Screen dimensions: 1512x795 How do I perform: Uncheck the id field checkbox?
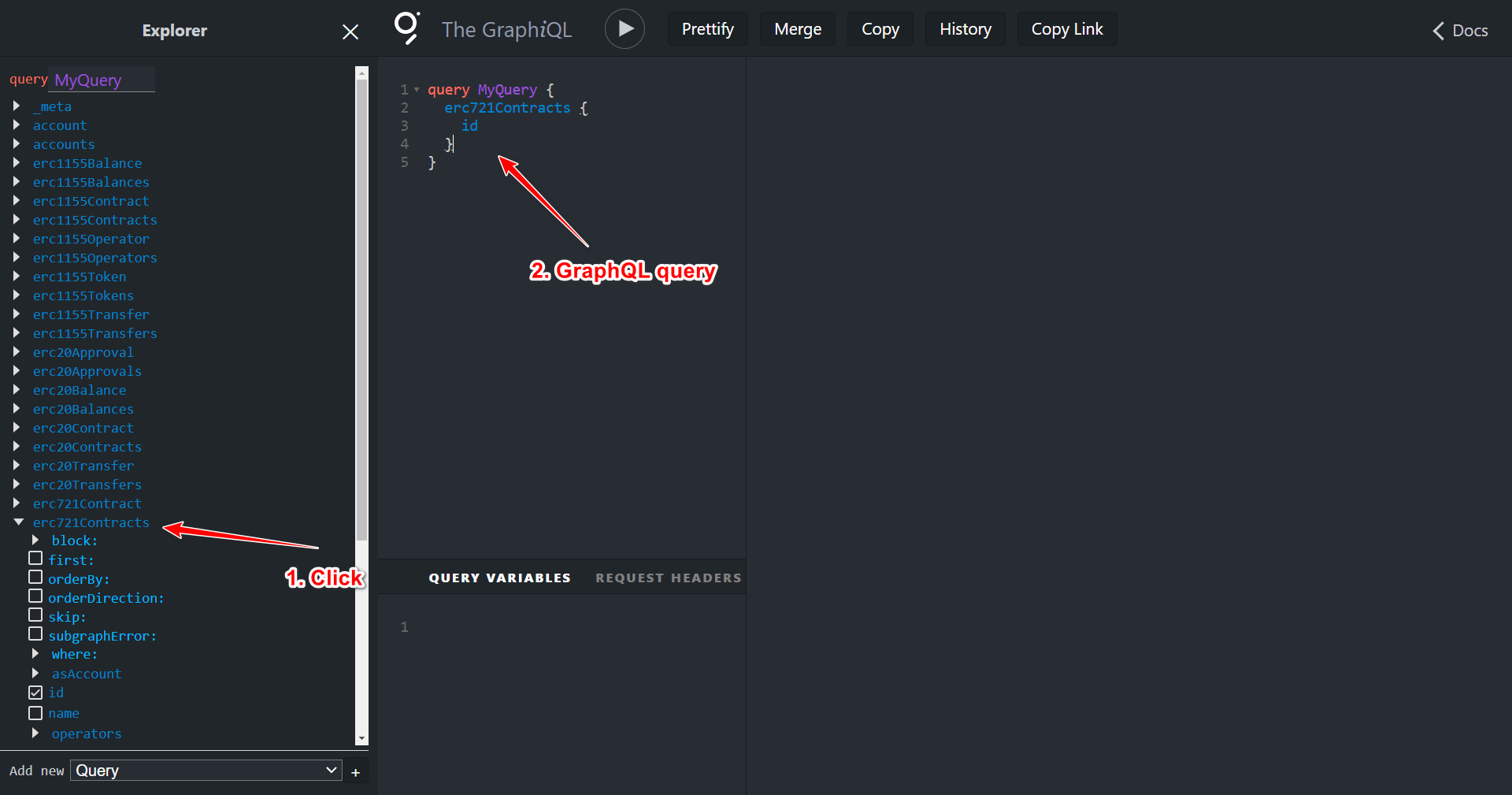[x=35, y=693]
